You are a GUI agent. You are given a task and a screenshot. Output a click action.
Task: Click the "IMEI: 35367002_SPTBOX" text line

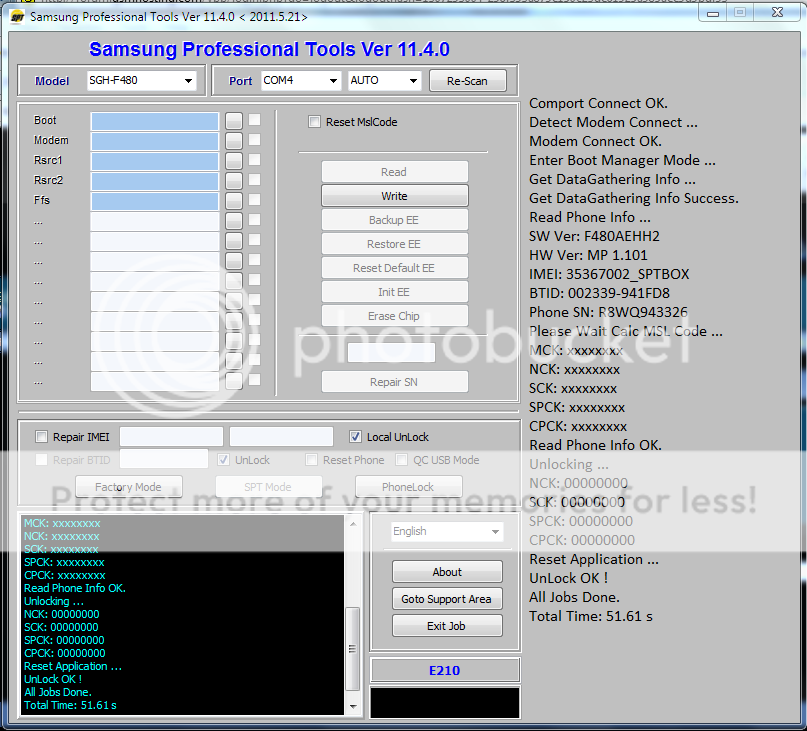click(x=609, y=274)
